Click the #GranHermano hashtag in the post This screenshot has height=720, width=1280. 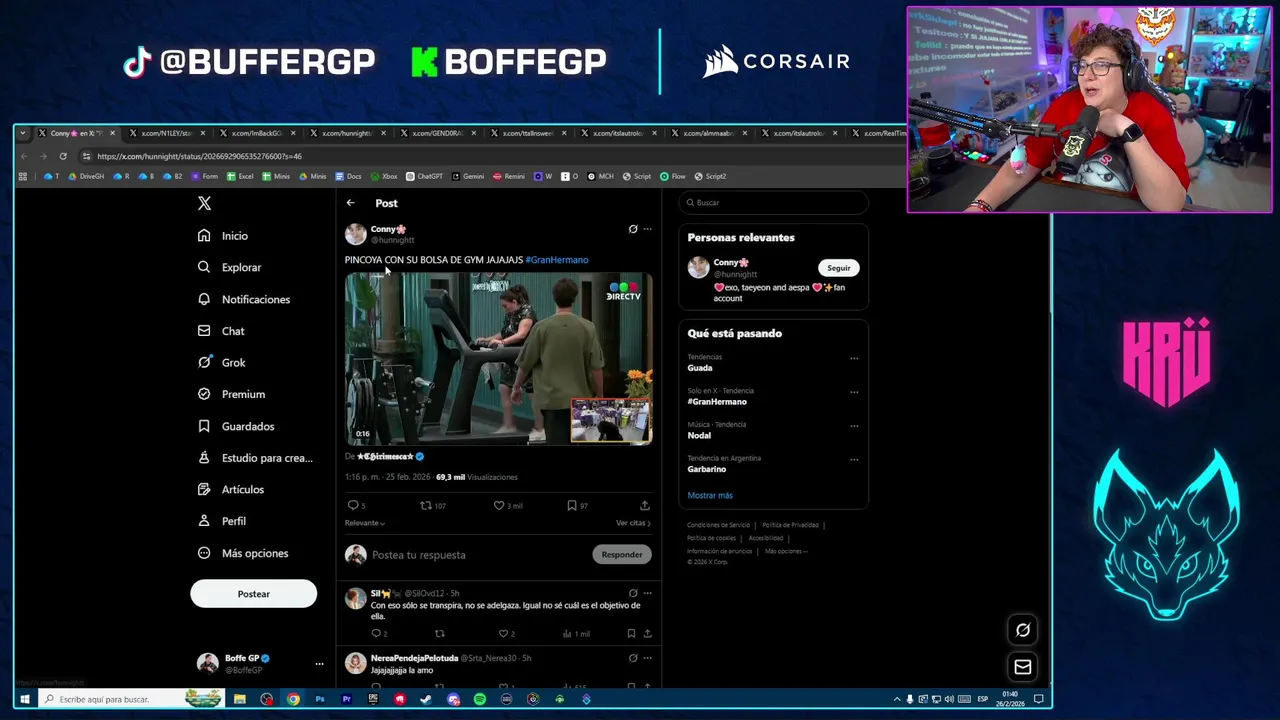pos(557,260)
